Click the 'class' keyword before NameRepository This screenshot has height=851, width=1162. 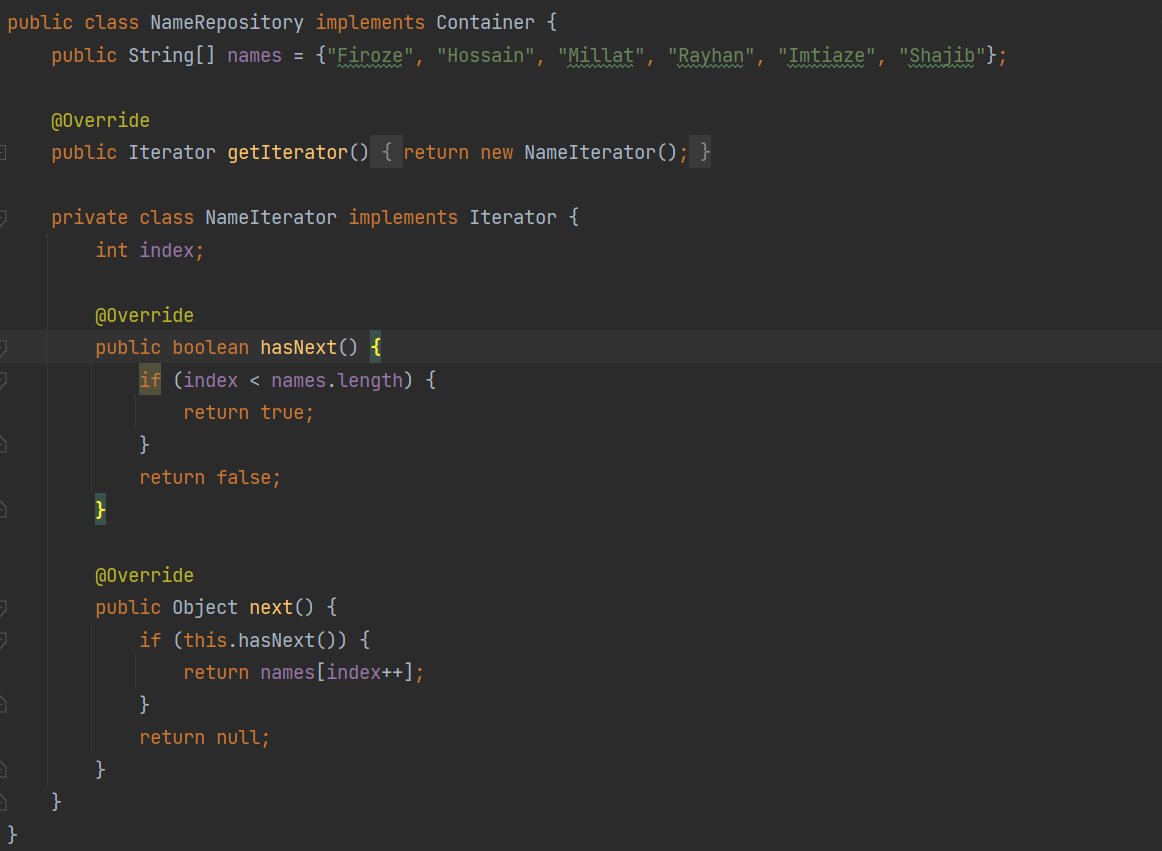pos(111,22)
